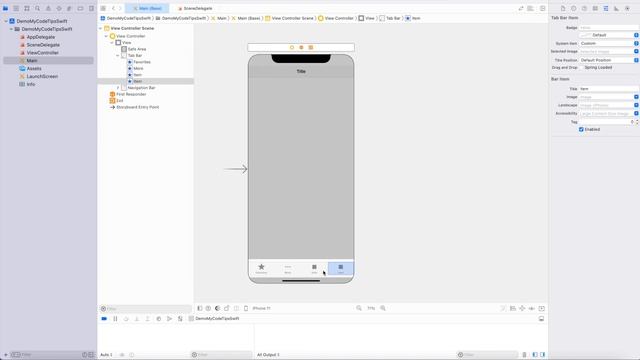This screenshot has height=360, width=640.
Task: Show the Attributes inspector
Action: tap(606, 8)
